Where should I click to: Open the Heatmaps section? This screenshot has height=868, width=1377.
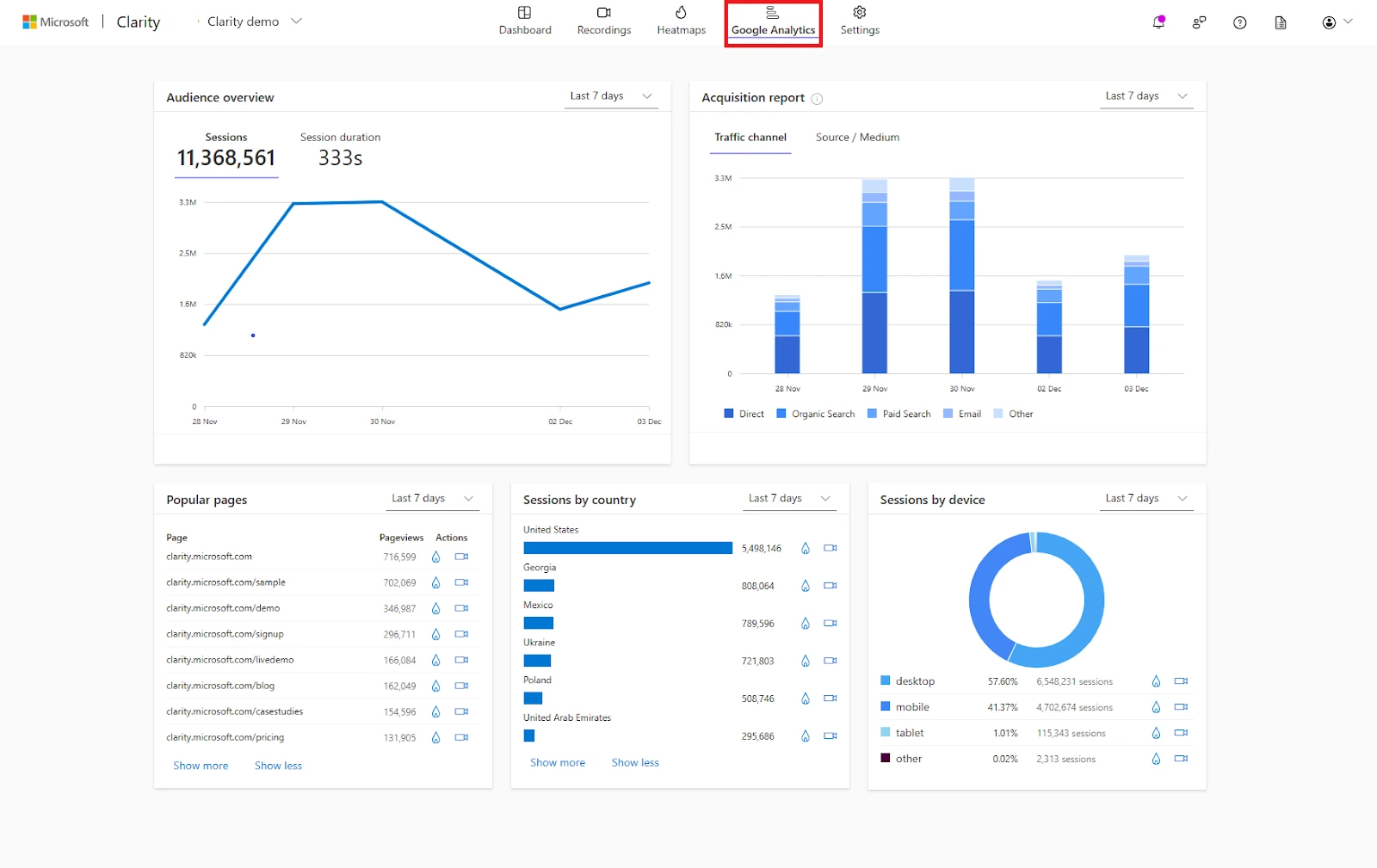click(x=680, y=22)
